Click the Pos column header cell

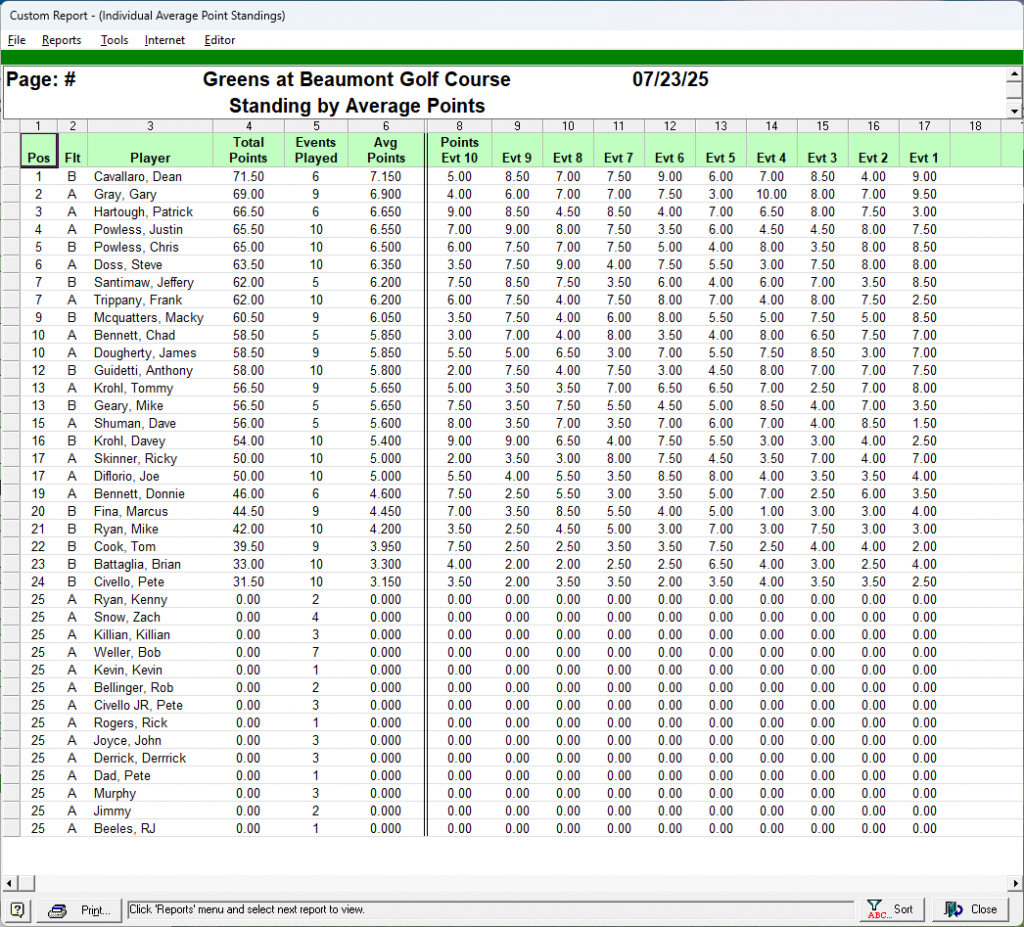coord(38,150)
